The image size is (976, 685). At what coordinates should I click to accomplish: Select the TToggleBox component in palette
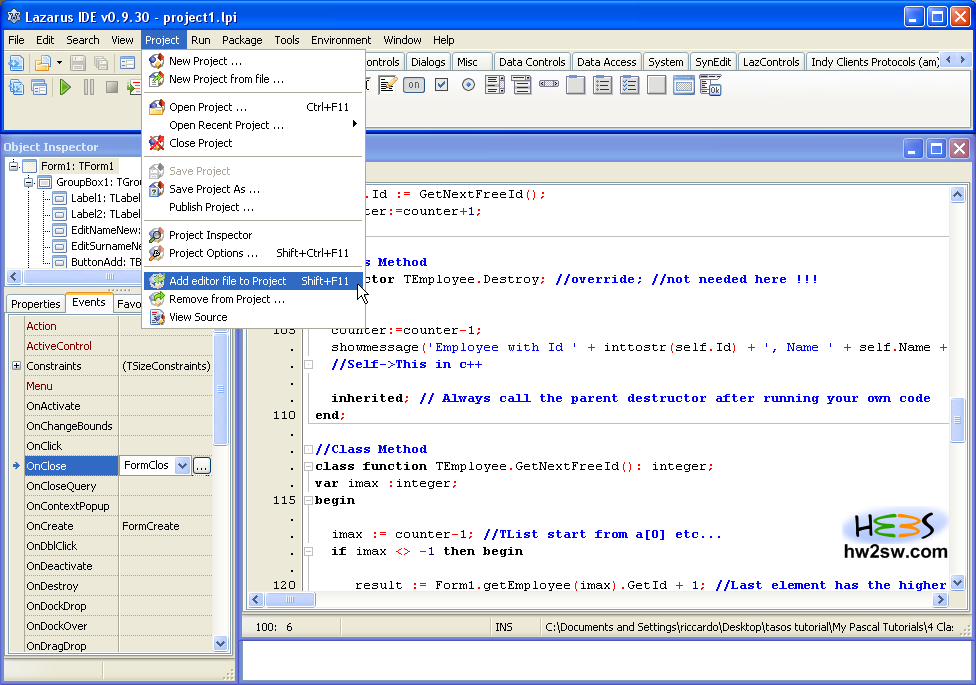click(415, 85)
